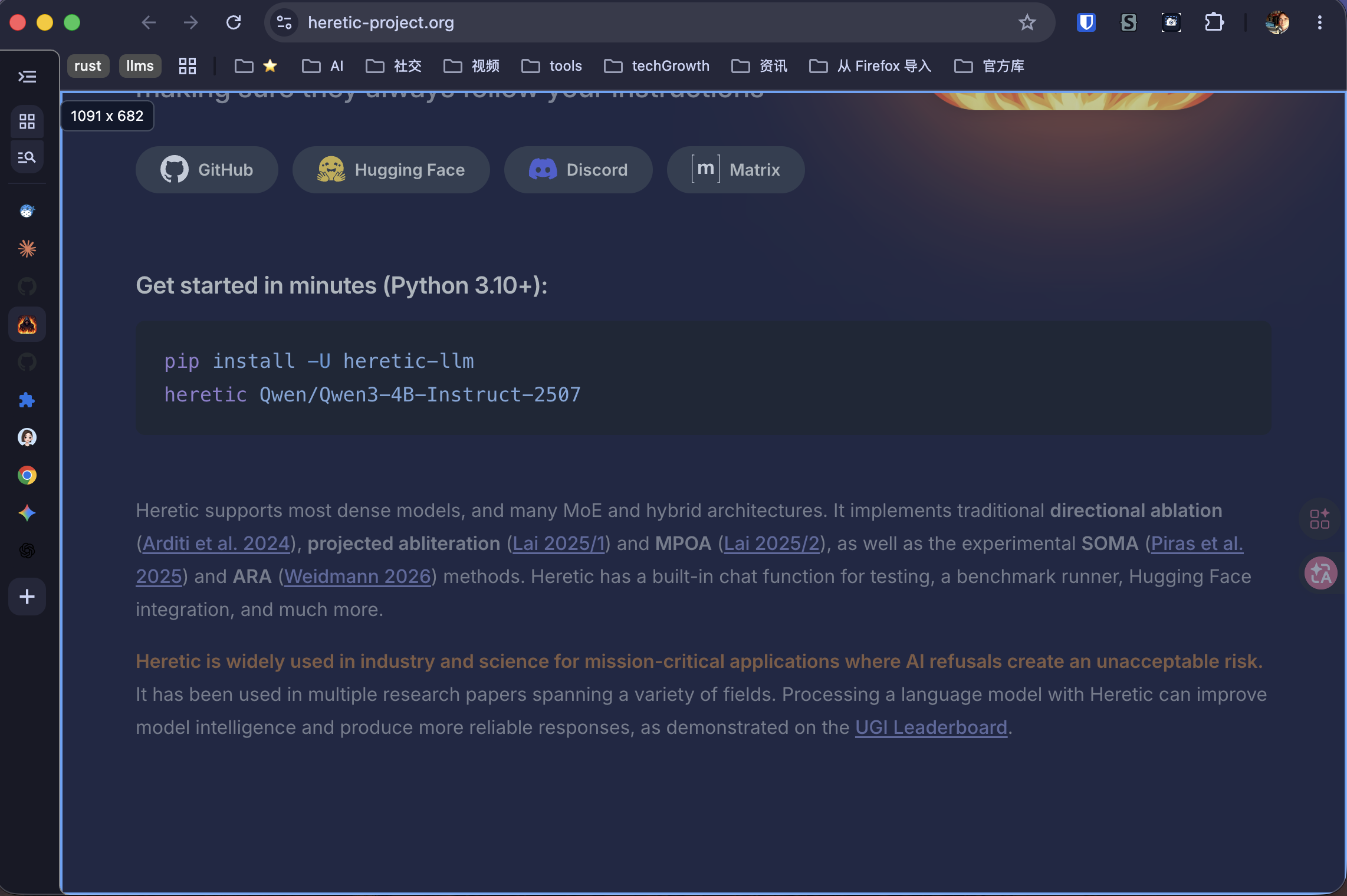Open the GitHub button on the page
1347x896 pixels.
(206, 170)
